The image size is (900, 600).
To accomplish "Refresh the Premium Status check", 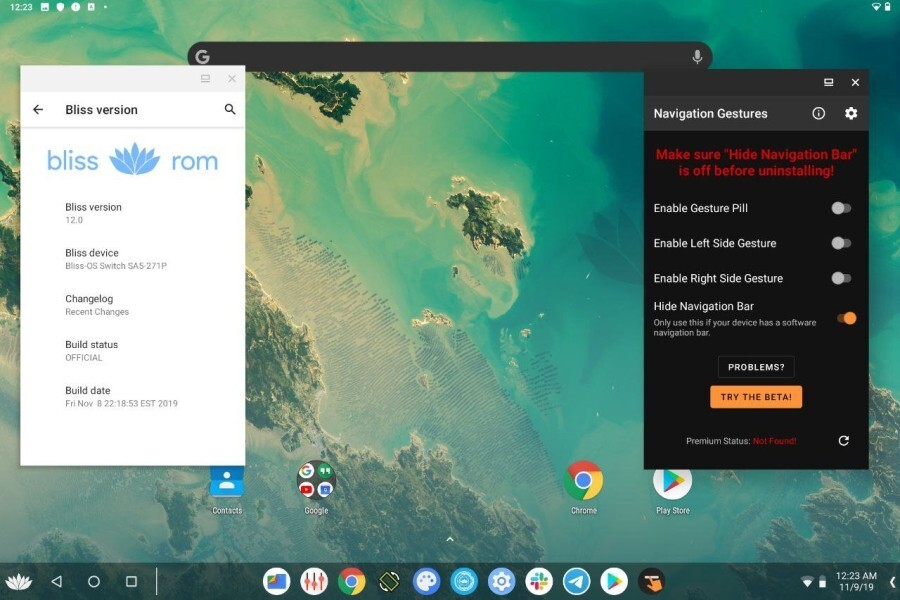I will [844, 440].
